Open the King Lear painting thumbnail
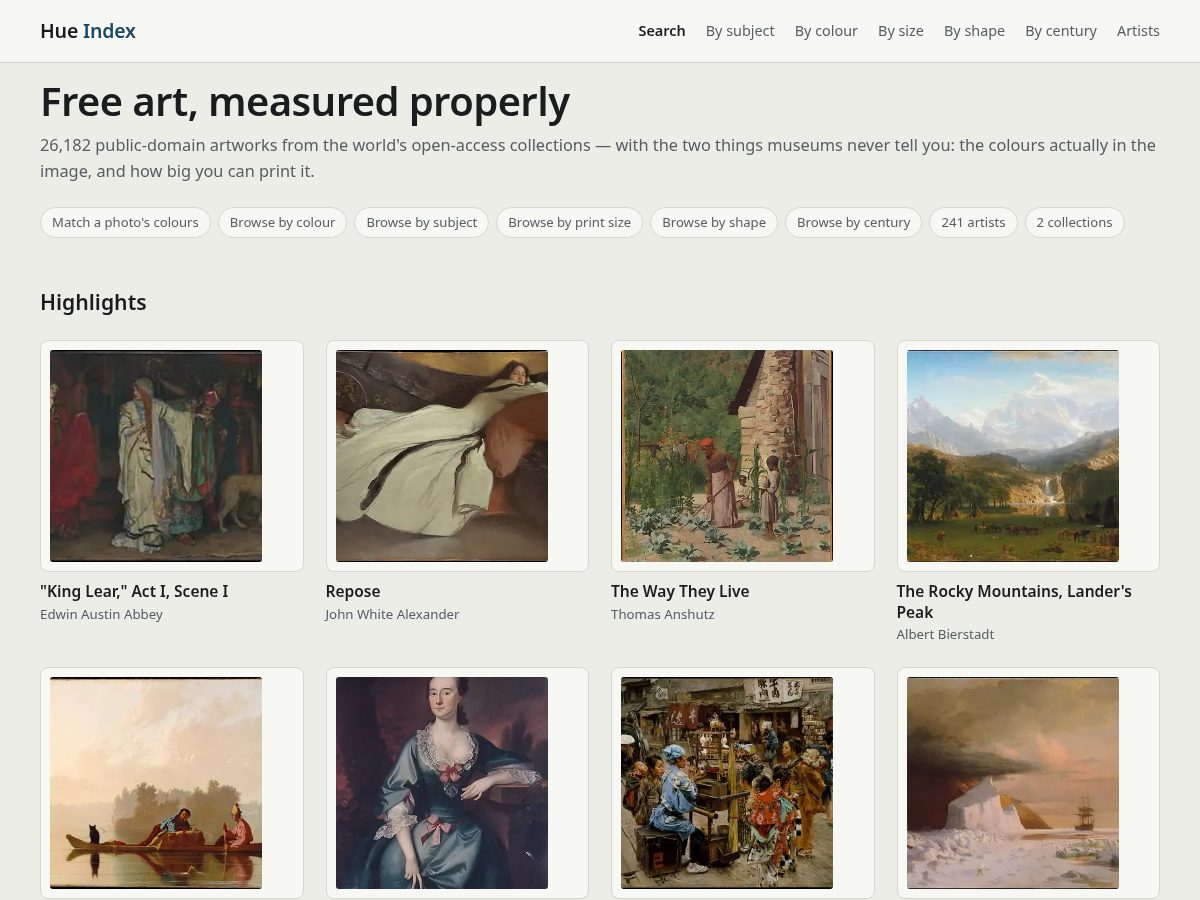The image size is (1200, 900). click(x=156, y=456)
